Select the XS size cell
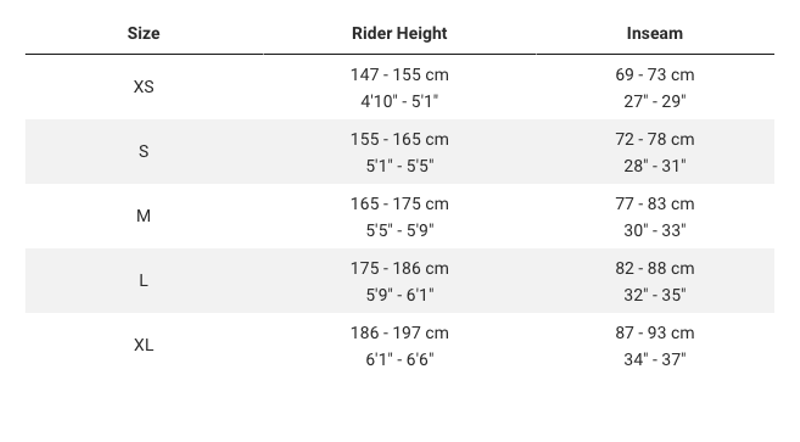The width and height of the screenshot is (800, 442). click(x=143, y=87)
